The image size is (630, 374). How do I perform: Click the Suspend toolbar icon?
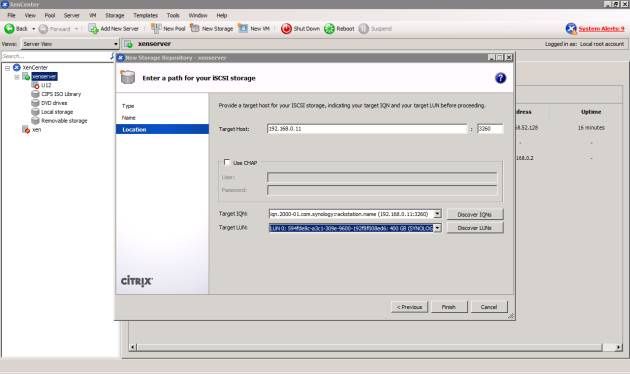point(363,29)
